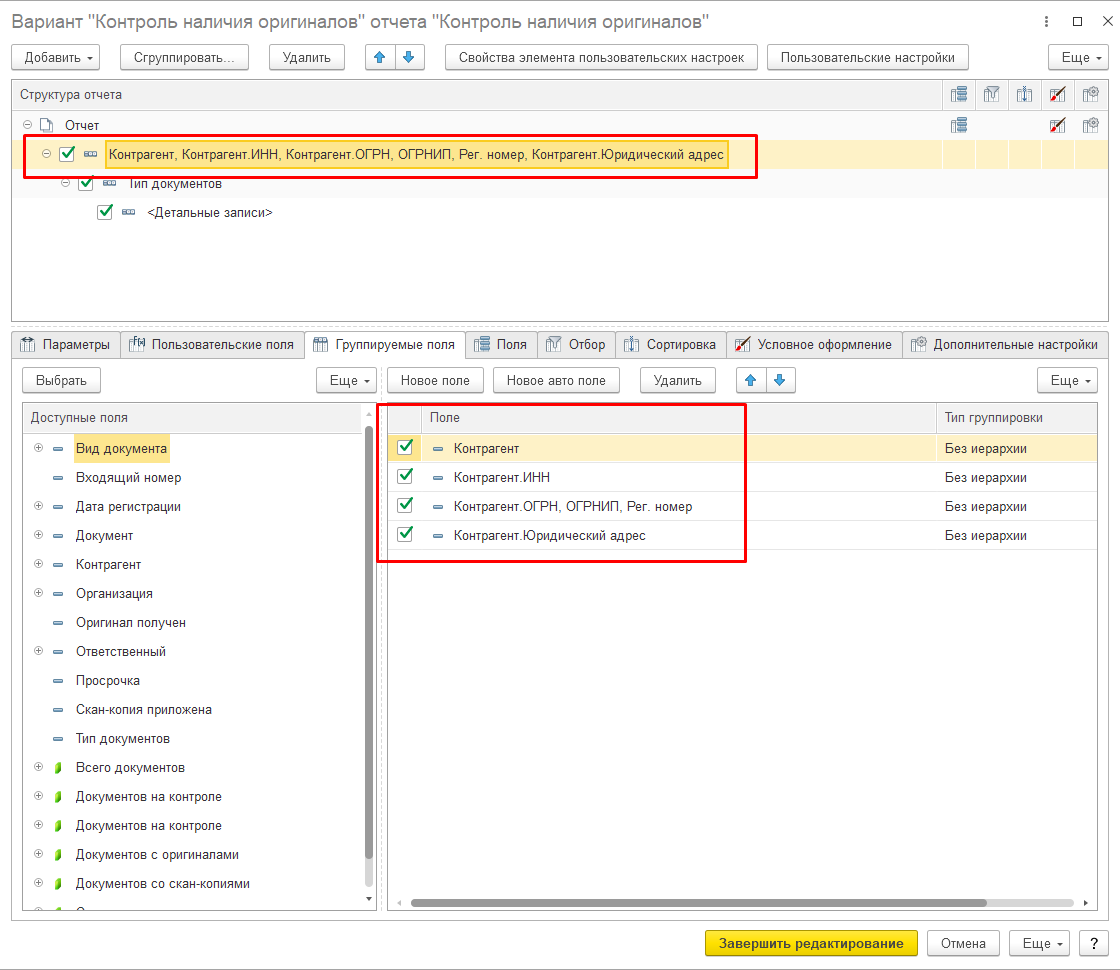Click additional settings icon in the Отчет row
This screenshot has height=970, width=1120.
coord(1091,126)
